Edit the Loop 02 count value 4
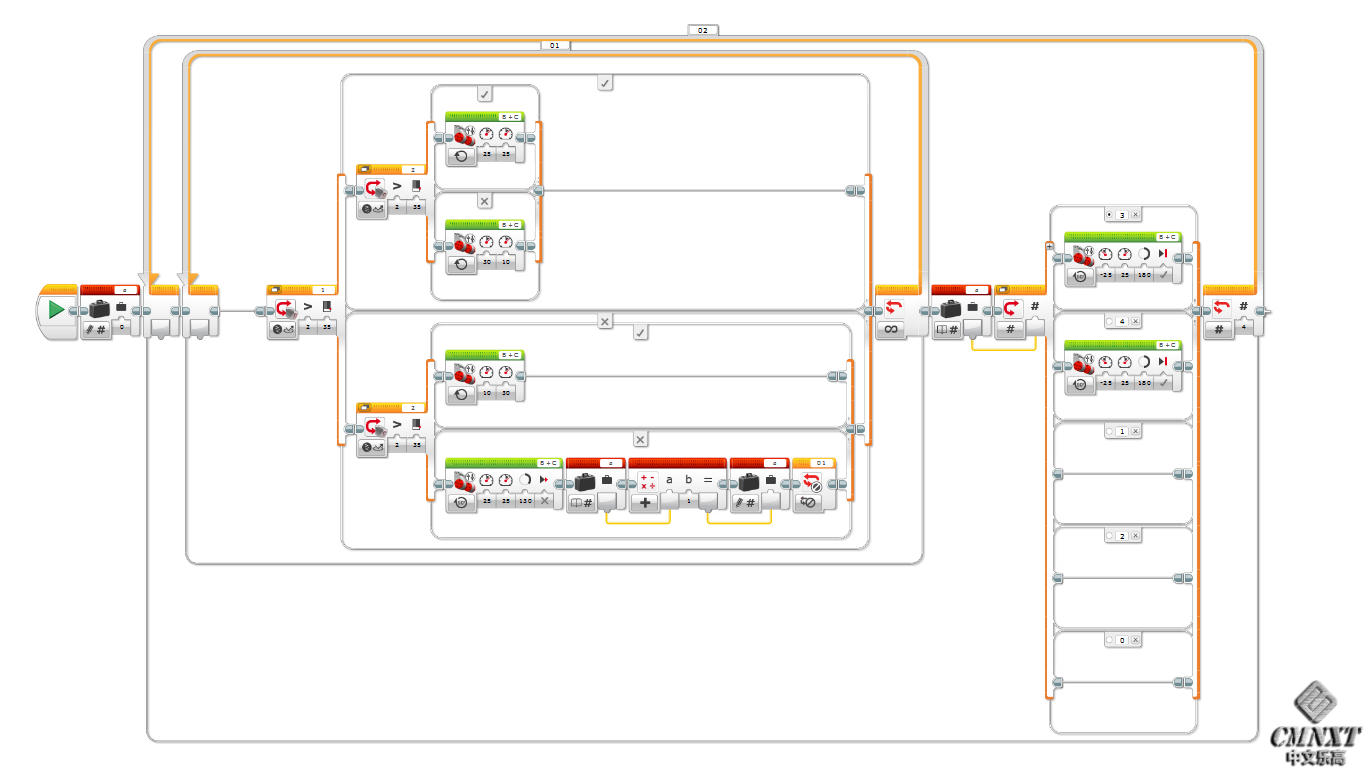Image resolution: width=1370 pixels, height=775 pixels. [1244, 327]
